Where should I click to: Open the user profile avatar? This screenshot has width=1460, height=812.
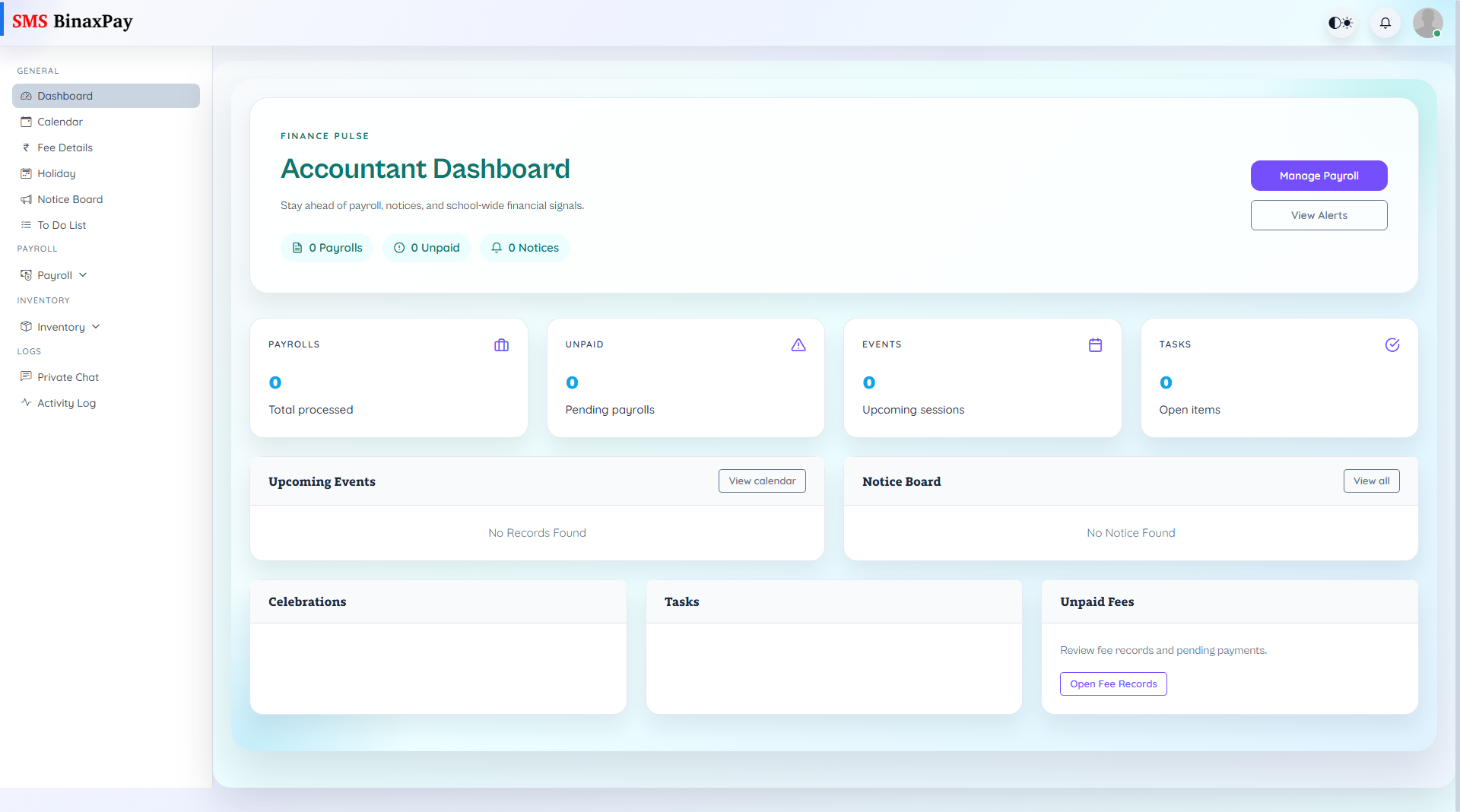click(1427, 23)
